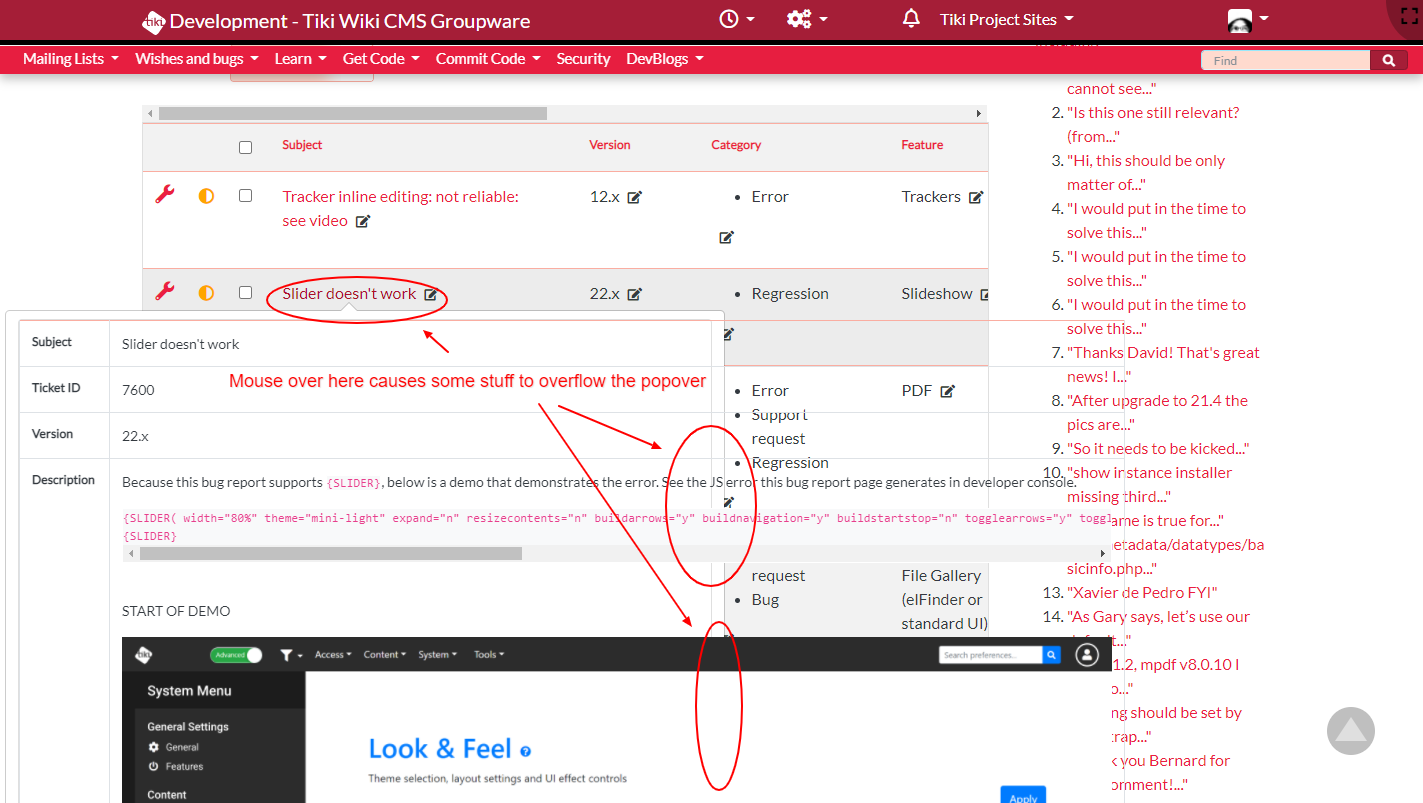Click the user profile icon in the demo toolbar

(x=1086, y=655)
